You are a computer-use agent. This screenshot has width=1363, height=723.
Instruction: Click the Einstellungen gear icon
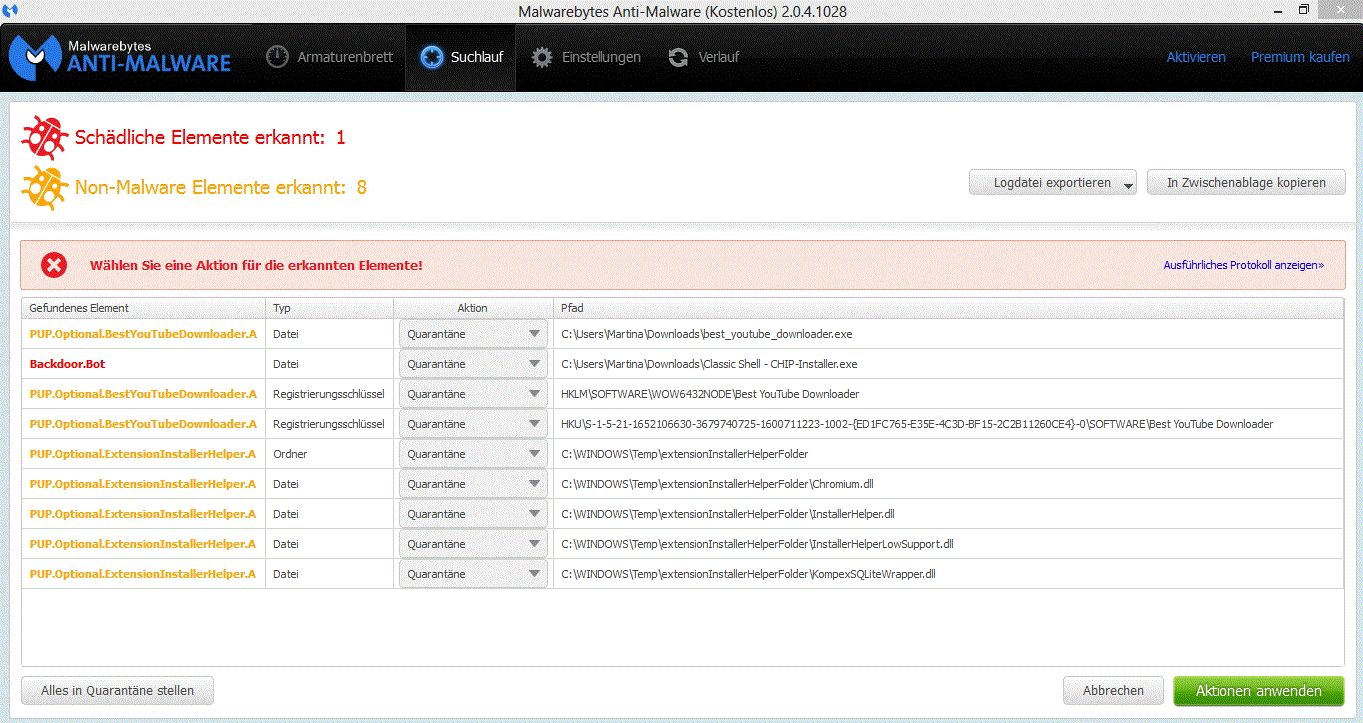pos(542,57)
